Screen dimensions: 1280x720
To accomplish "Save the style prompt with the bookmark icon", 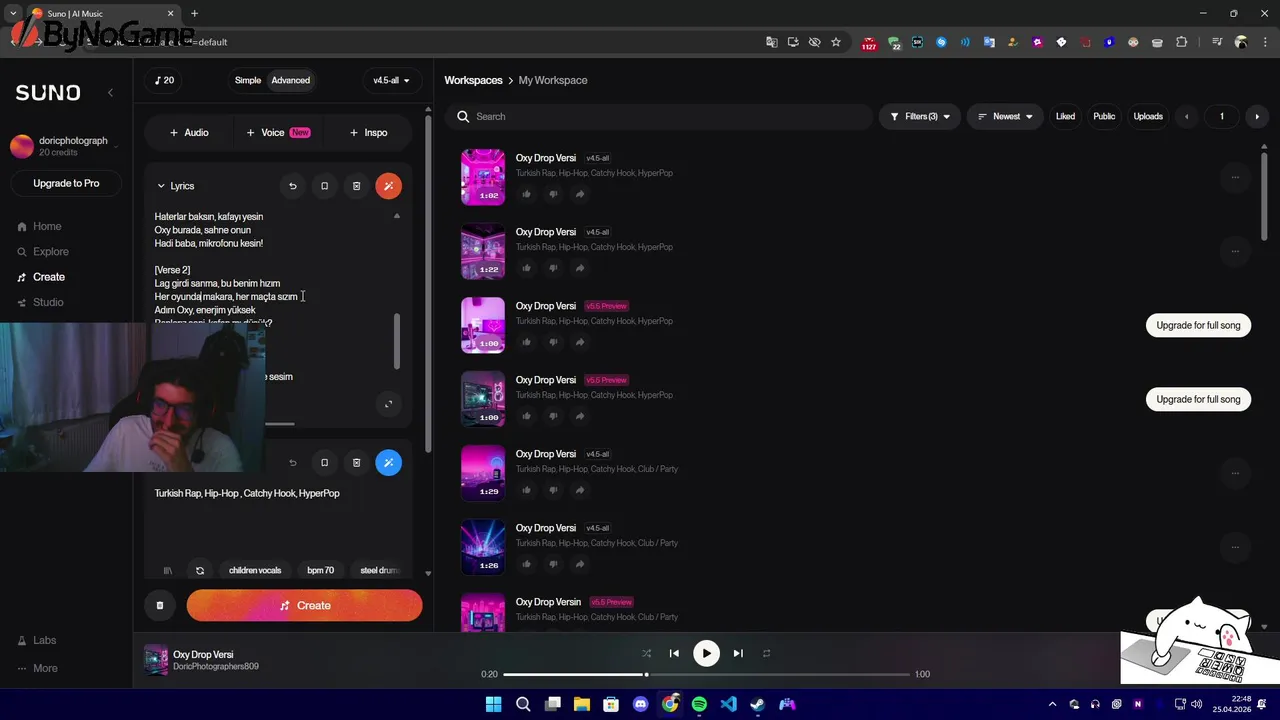I will point(324,463).
